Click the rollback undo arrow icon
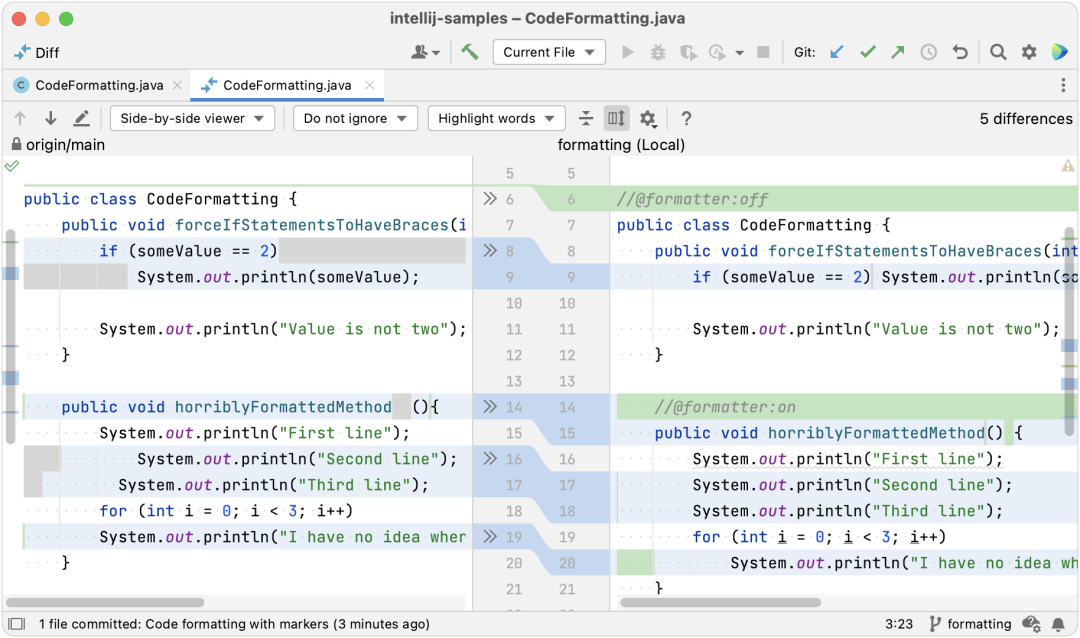 click(x=959, y=52)
